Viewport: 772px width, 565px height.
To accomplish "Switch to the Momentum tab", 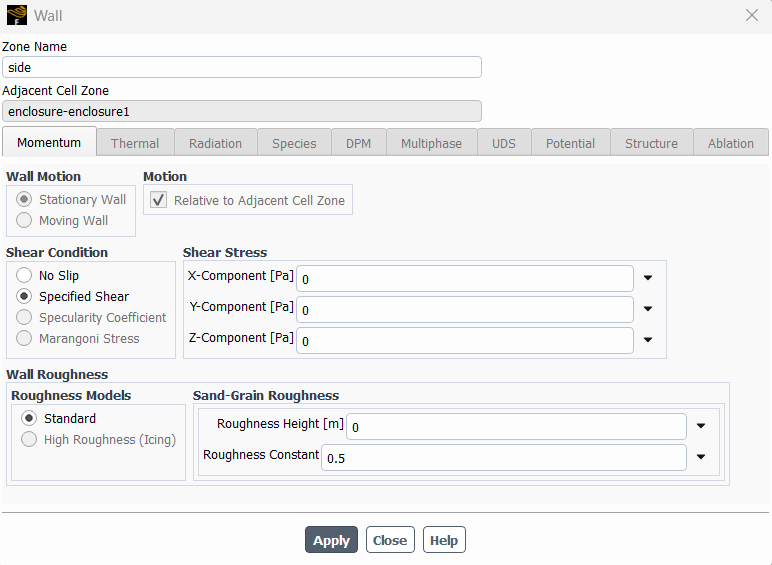I will point(49,143).
